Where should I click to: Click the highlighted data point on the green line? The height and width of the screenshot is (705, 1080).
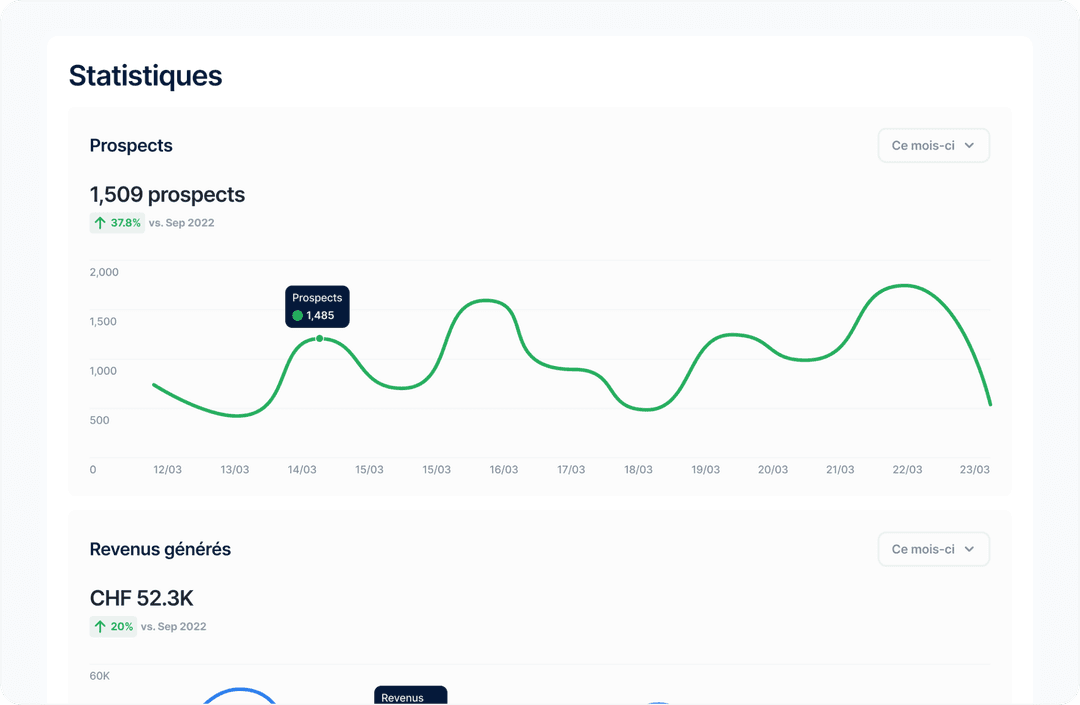(x=320, y=339)
